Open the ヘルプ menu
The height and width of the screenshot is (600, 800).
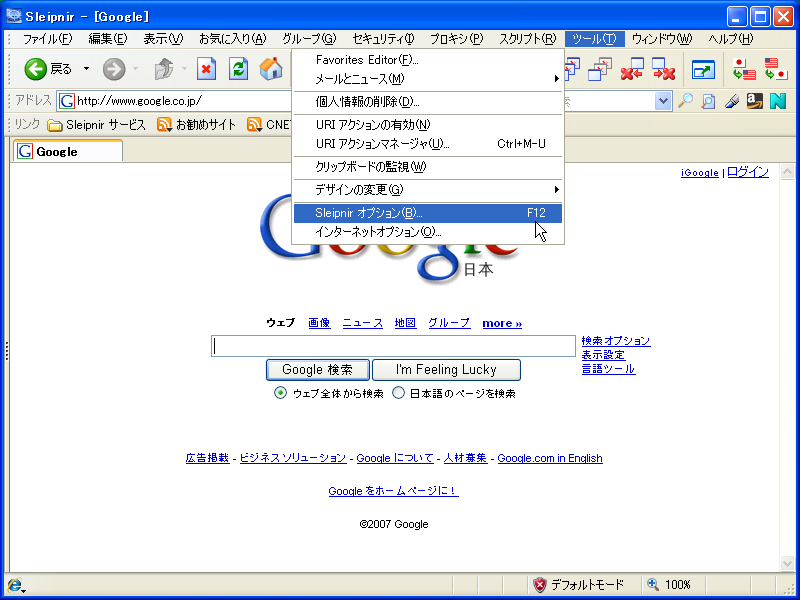[731, 39]
